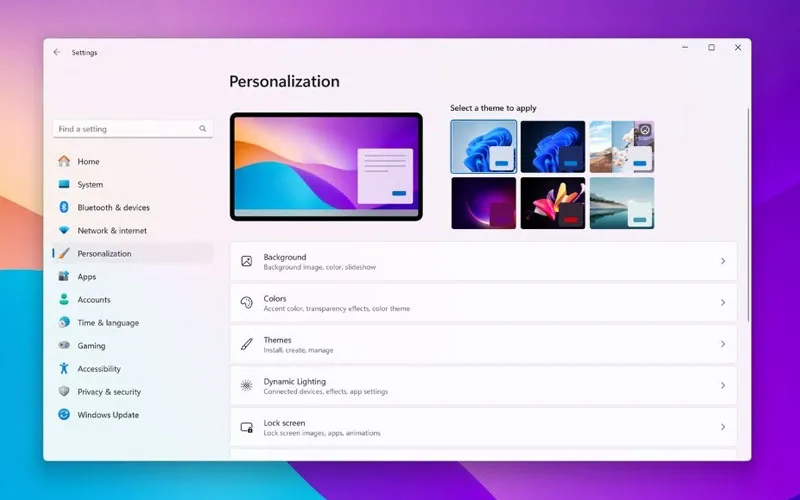Screen dimensions: 800x500
Task: Click the System monitor icon
Action: [64, 184]
